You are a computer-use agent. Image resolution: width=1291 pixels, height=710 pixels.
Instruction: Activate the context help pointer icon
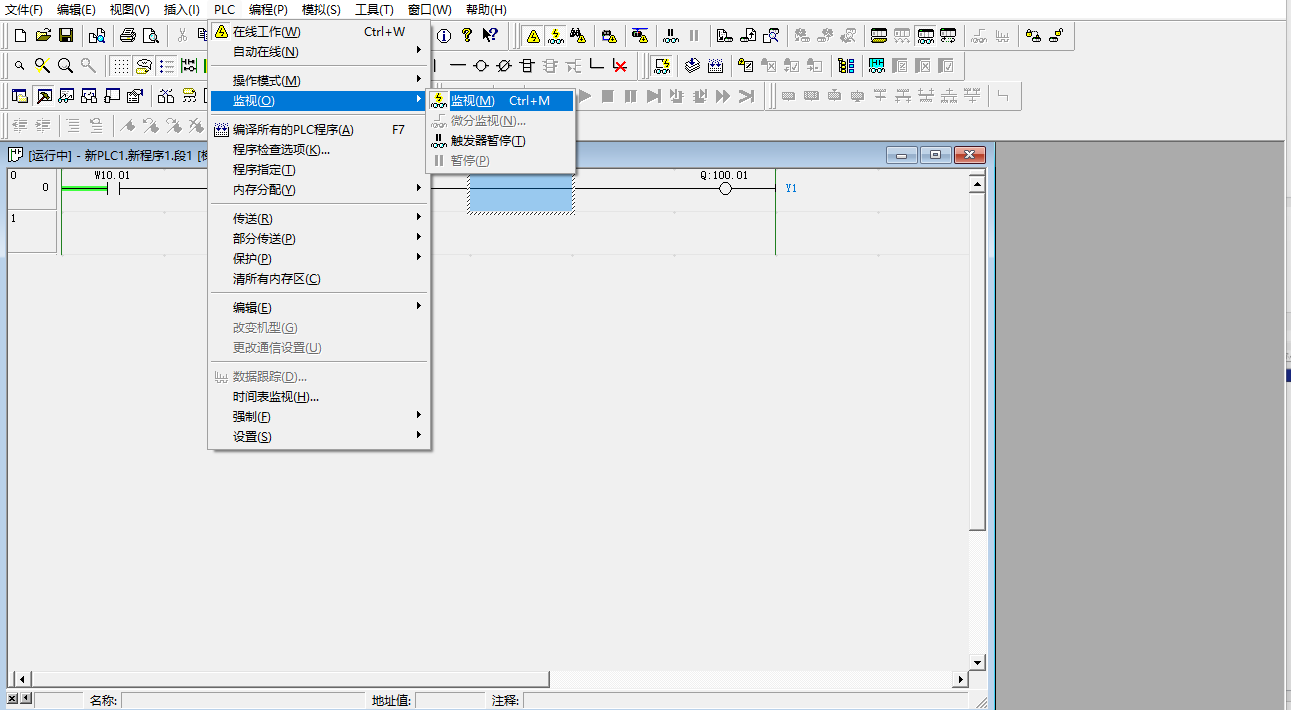(x=490, y=36)
